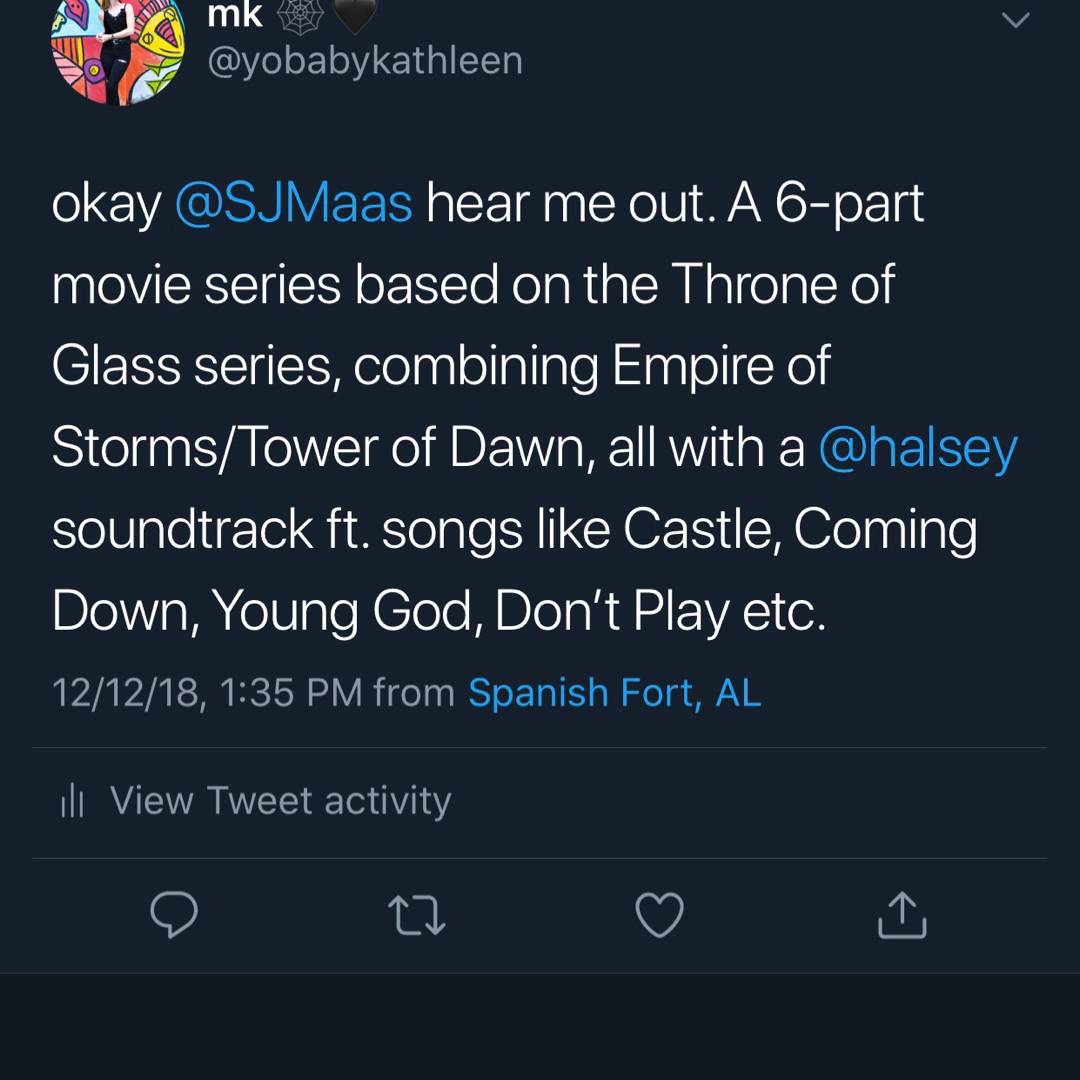Tap the @yobabykathleen handle
Viewport: 1080px width, 1080px height.
pos(364,60)
